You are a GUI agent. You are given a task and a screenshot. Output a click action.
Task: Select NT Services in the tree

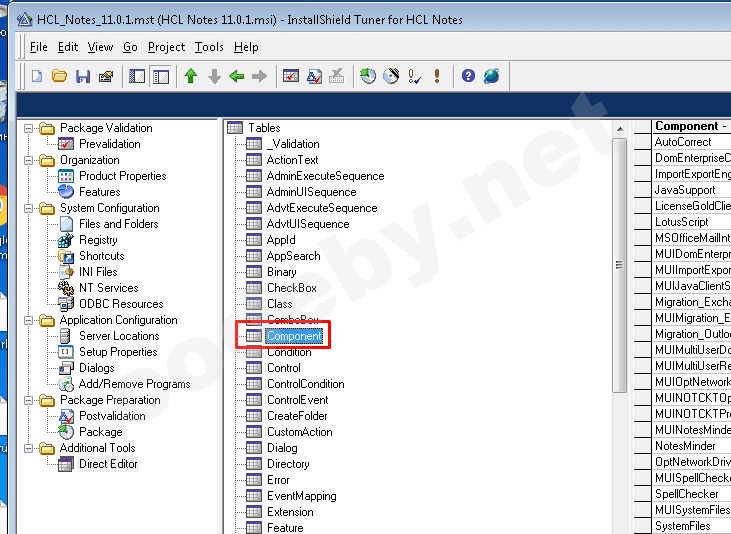point(109,288)
